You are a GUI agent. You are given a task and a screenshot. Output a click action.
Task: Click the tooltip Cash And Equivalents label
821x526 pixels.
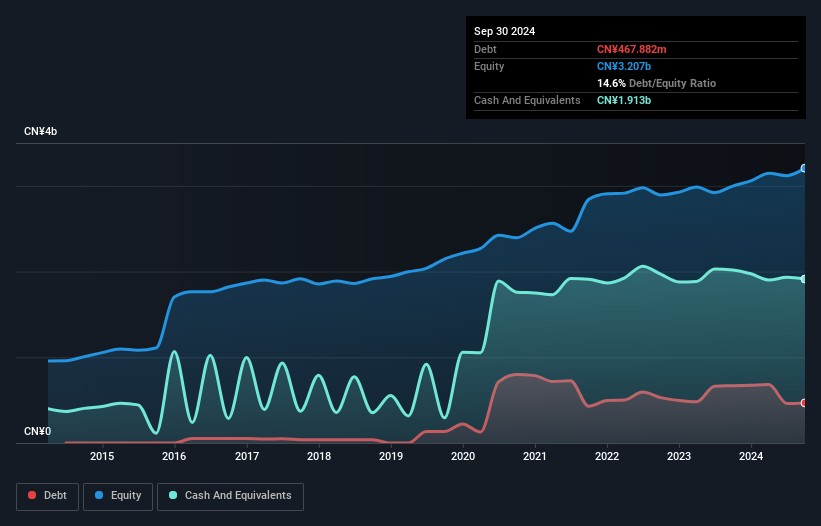pos(527,100)
